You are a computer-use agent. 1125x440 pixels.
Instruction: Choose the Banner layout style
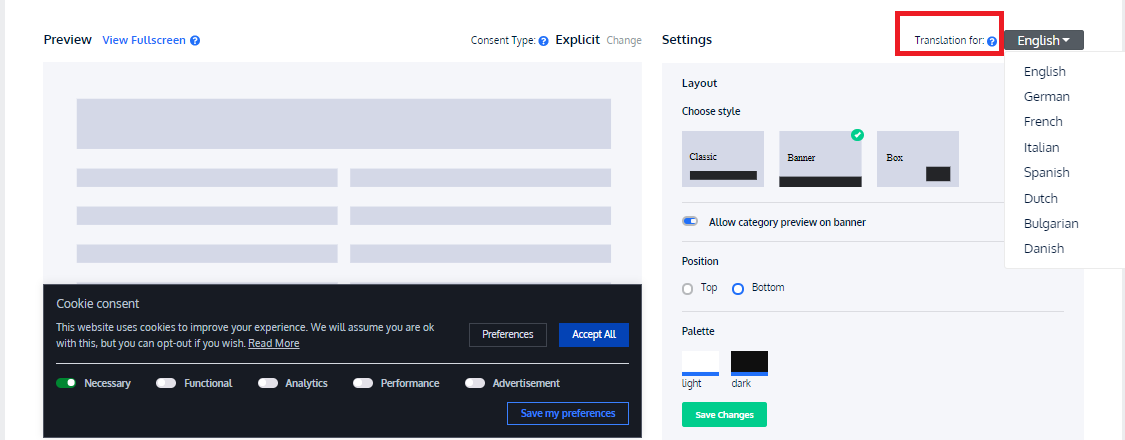(820, 159)
